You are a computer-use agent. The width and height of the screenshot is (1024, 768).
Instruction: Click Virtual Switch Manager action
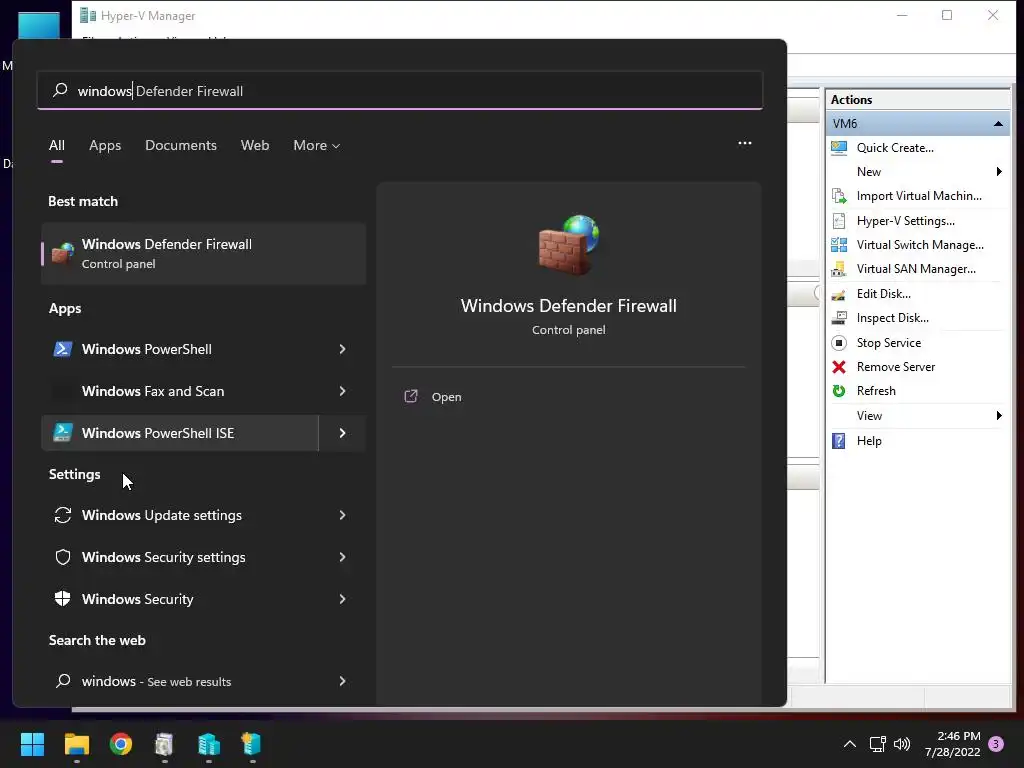(920, 245)
